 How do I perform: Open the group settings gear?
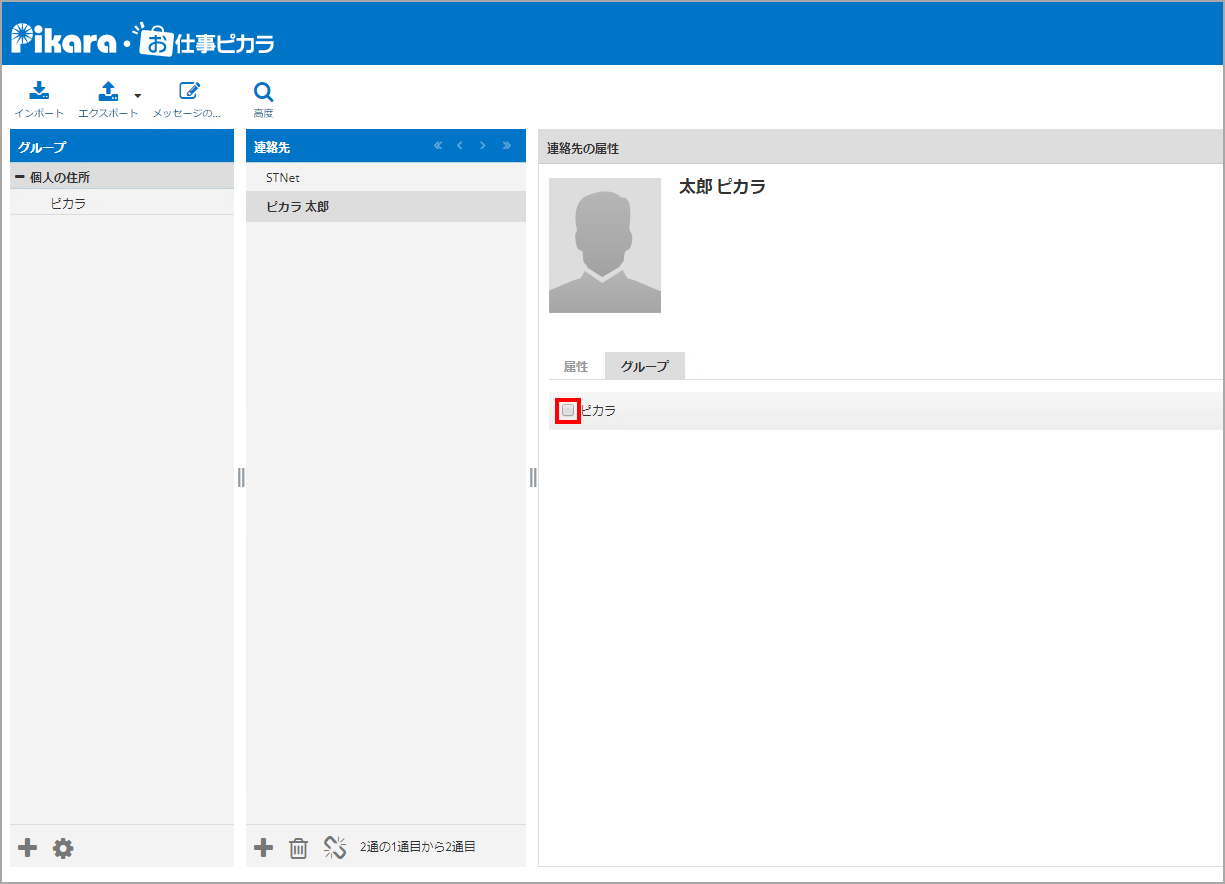click(63, 848)
